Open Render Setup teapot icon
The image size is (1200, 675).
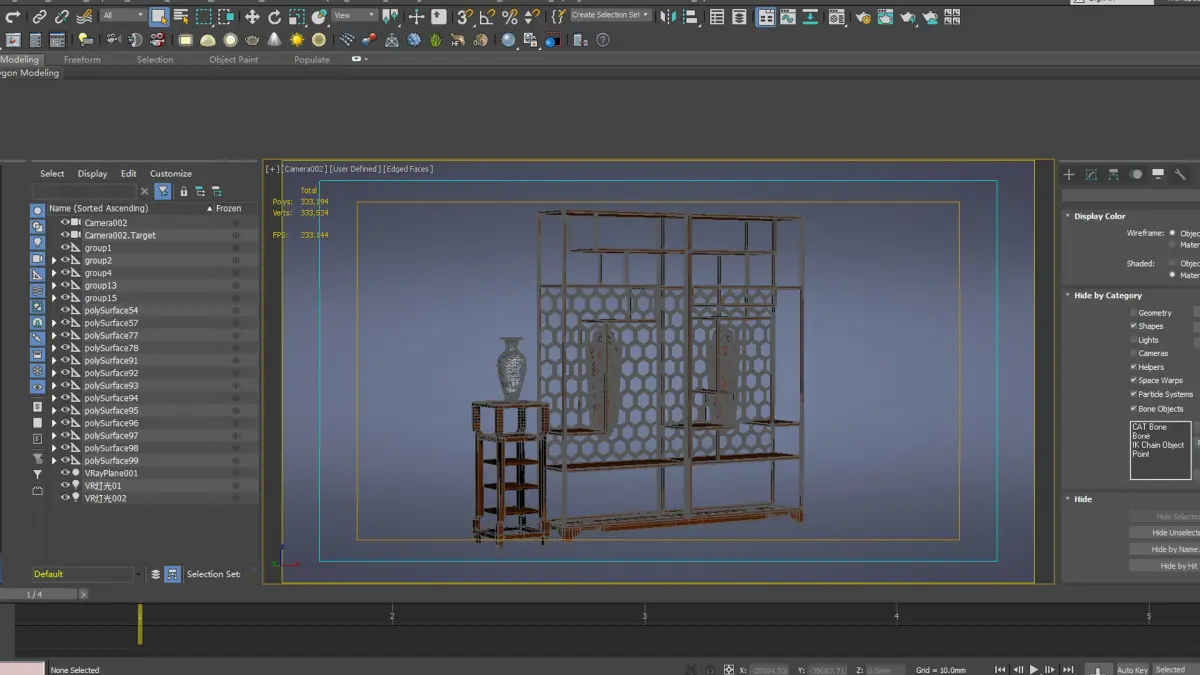863,17
